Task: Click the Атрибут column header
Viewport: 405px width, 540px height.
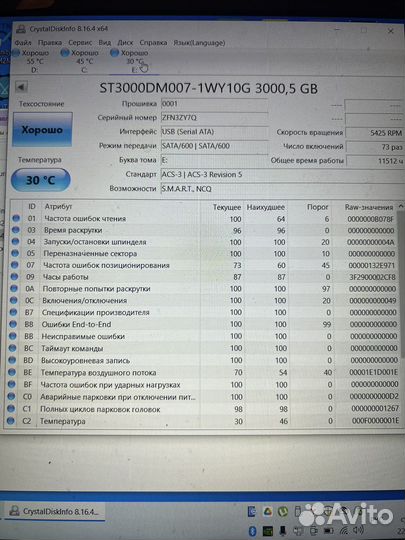Action: [x=58, y=206]
